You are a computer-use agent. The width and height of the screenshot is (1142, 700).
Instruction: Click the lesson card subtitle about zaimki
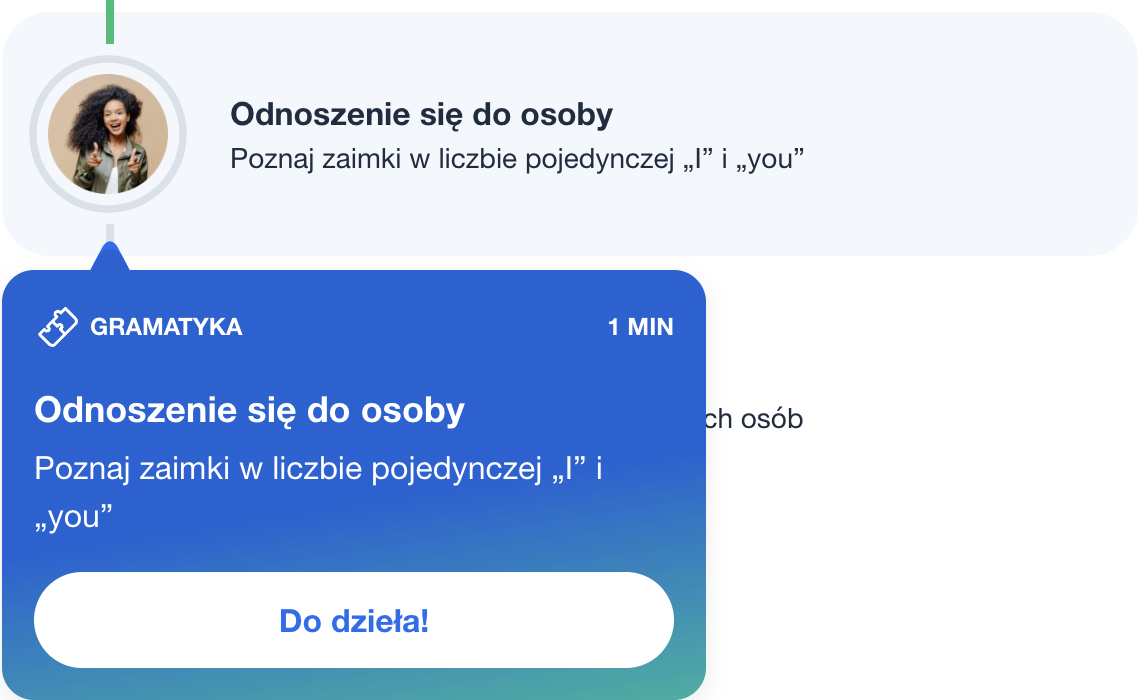(x=517, y=159)
